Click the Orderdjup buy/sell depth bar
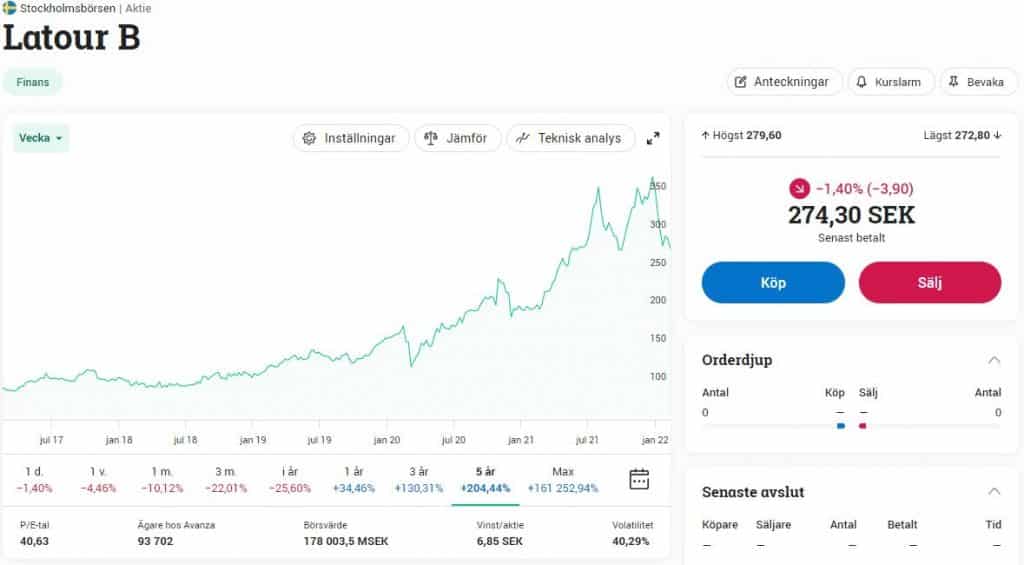 851,426
